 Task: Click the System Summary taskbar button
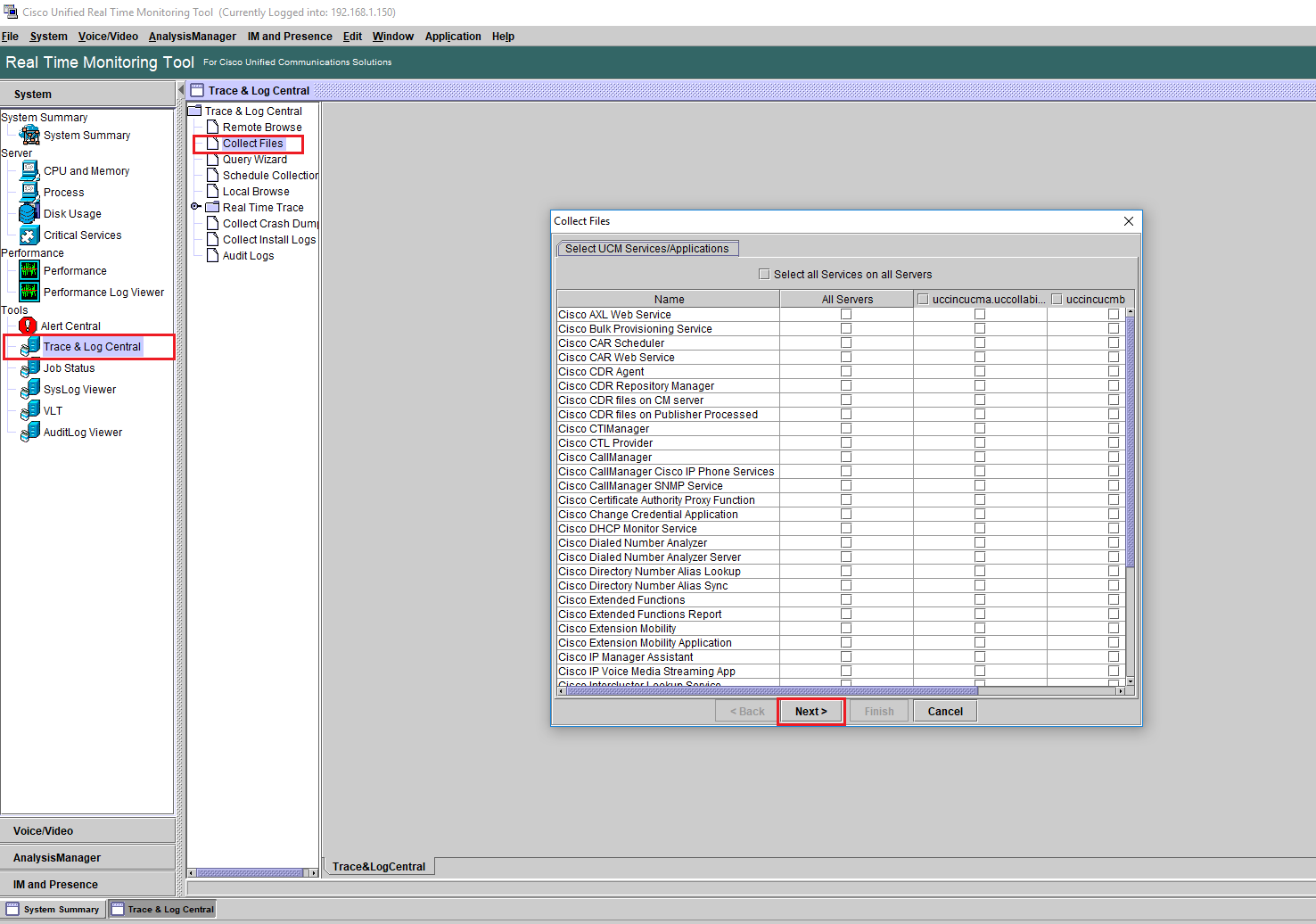53,909
